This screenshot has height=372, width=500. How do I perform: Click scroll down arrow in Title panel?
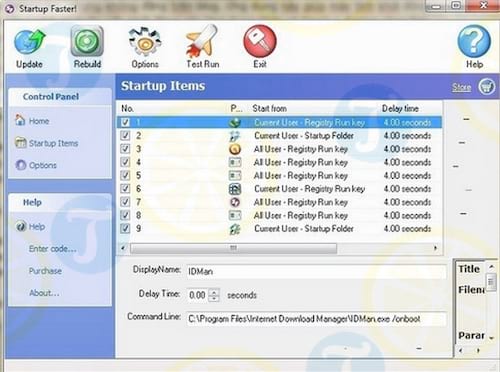pyautogui.click(x=491, y=338)
